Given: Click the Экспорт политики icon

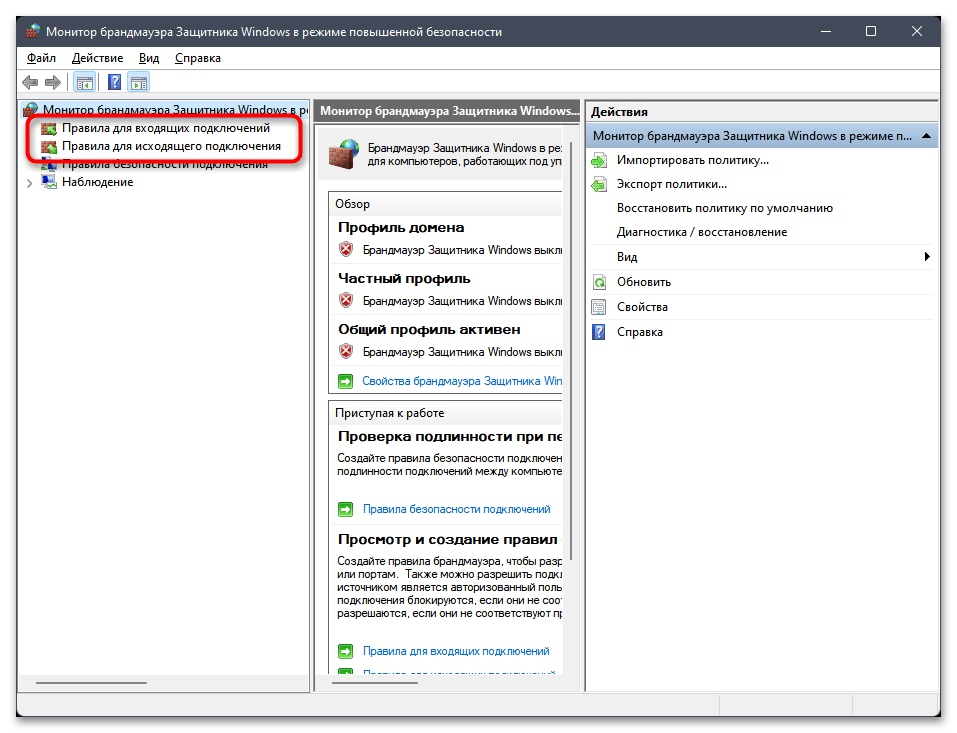Looking at the screenshot, I should tap(599, 184).
